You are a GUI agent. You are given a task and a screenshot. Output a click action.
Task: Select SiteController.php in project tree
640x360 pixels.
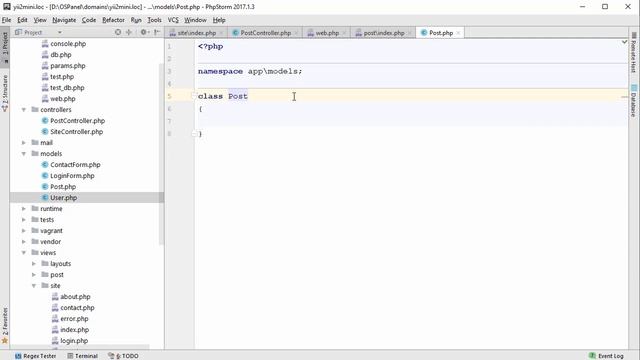point(77,132)
